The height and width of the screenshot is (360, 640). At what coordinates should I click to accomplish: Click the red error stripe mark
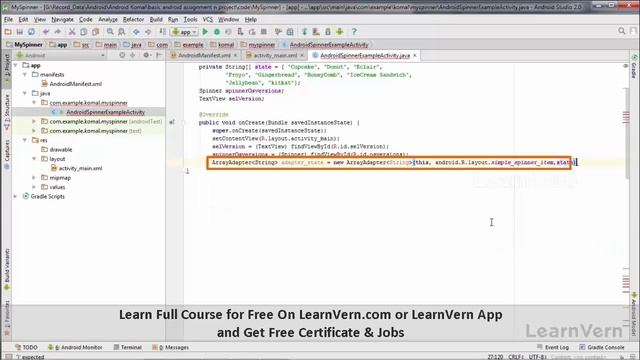click(x=626, y=117)
